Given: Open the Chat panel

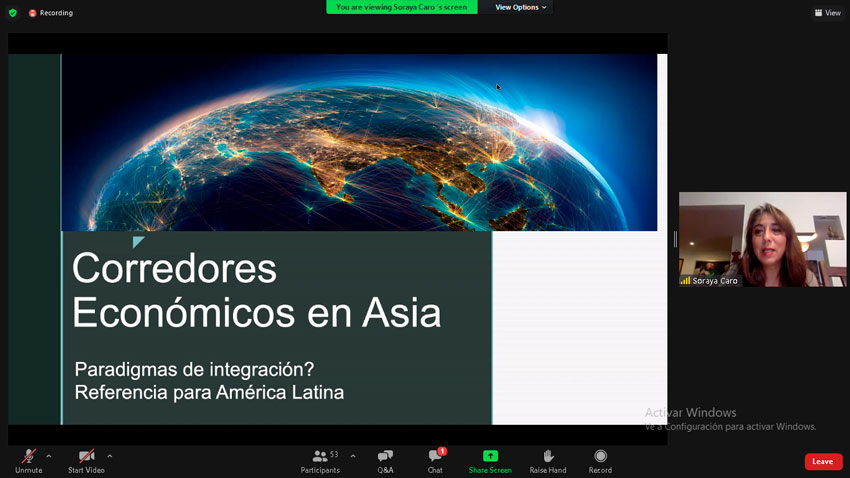Looking at the screenshot, I should [435, 460].
